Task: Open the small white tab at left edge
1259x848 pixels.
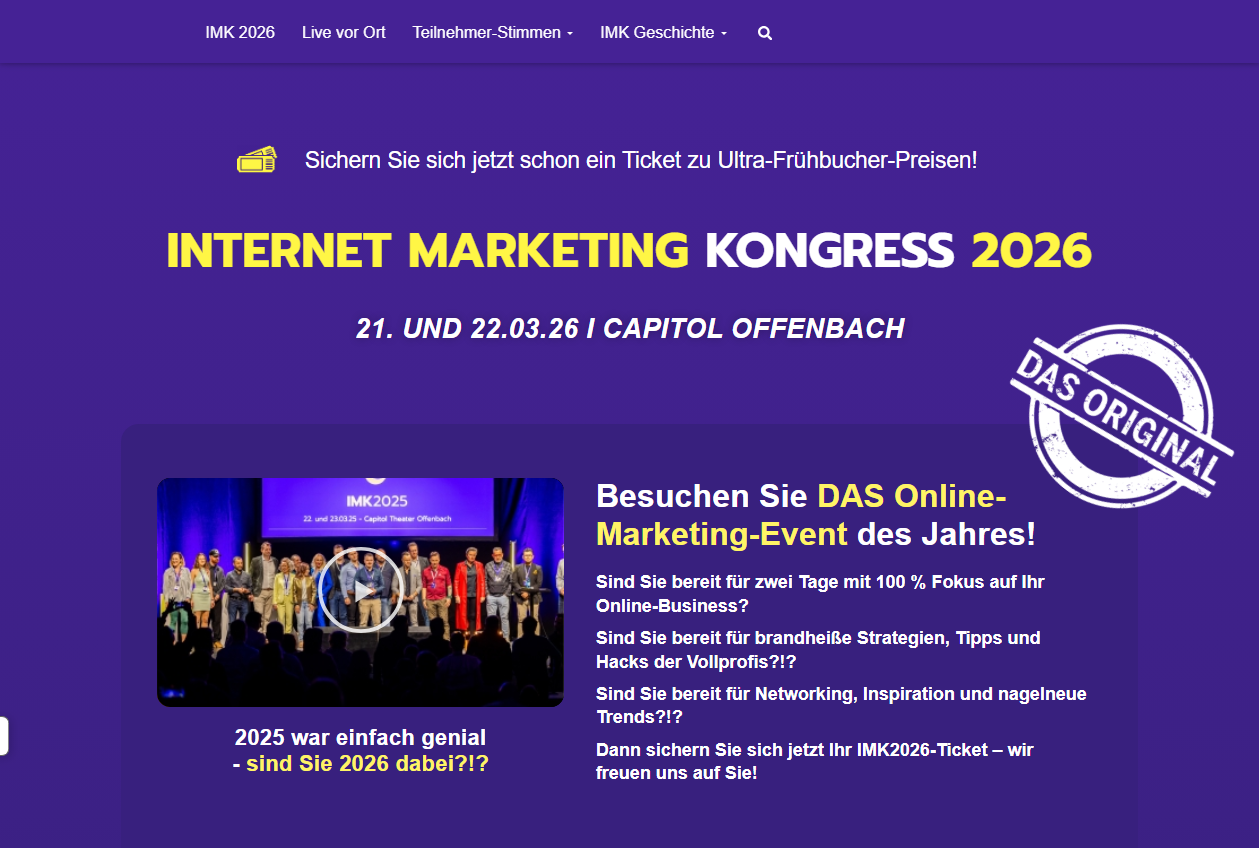Action: [4, 736]
